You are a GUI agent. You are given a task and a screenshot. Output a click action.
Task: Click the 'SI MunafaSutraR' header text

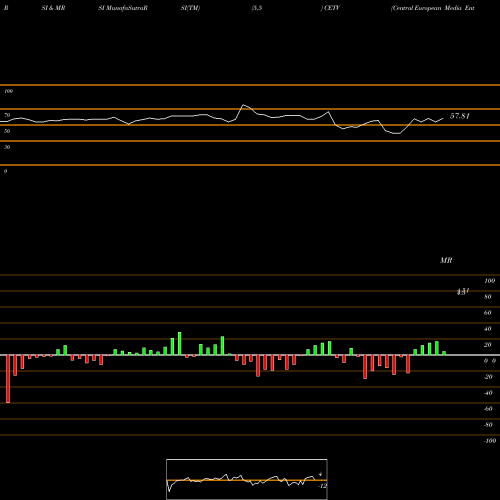[123, 8]
